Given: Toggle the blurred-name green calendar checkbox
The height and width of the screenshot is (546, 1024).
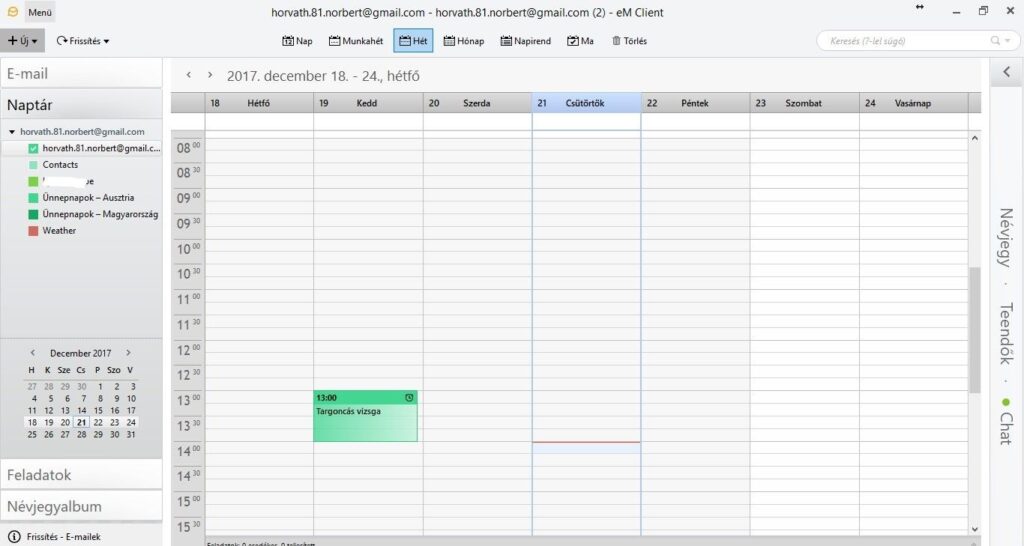Looking at the screenshot, I should (33, 181).
